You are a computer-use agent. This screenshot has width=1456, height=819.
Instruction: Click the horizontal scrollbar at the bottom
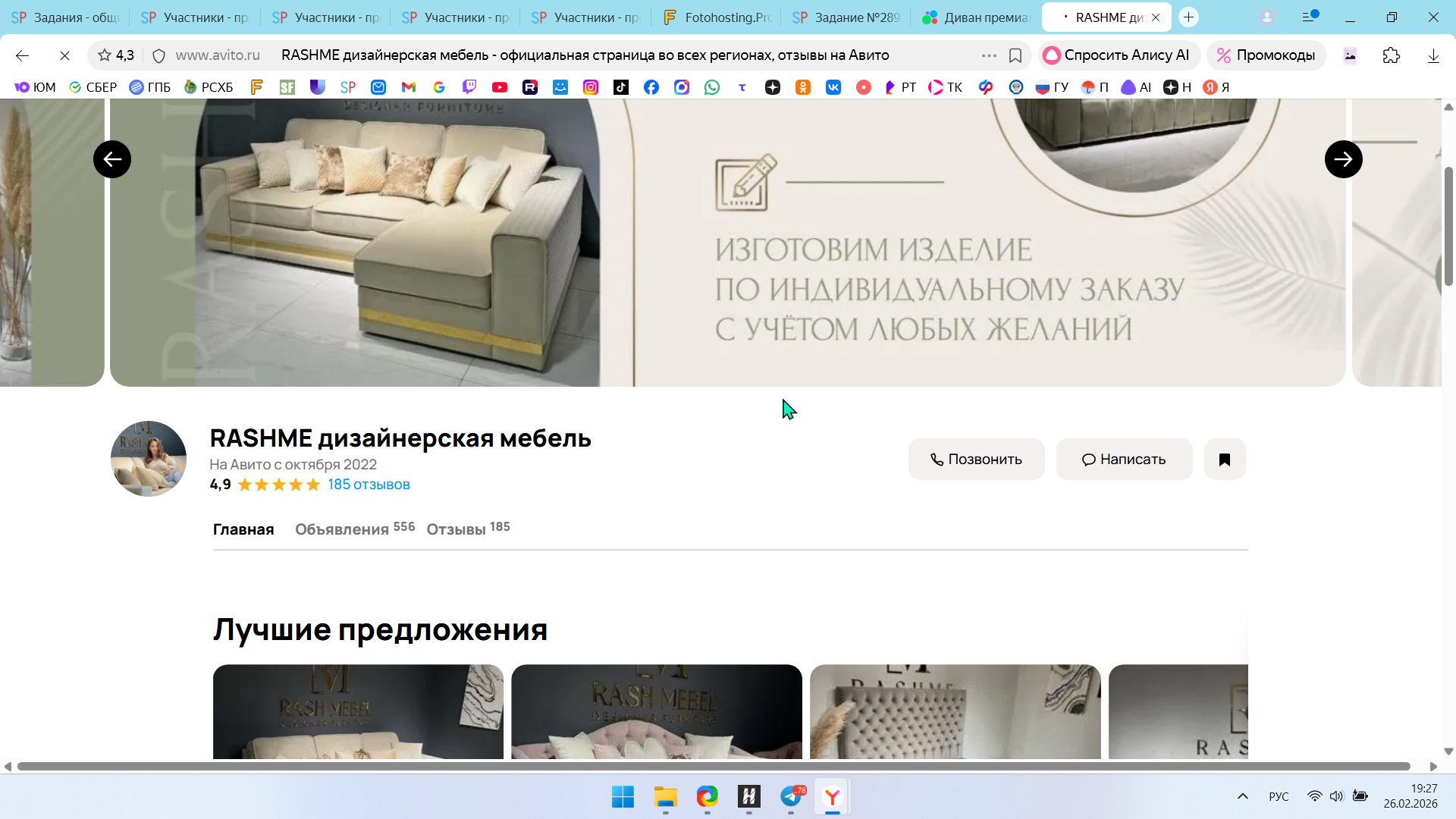coord(713,766)
